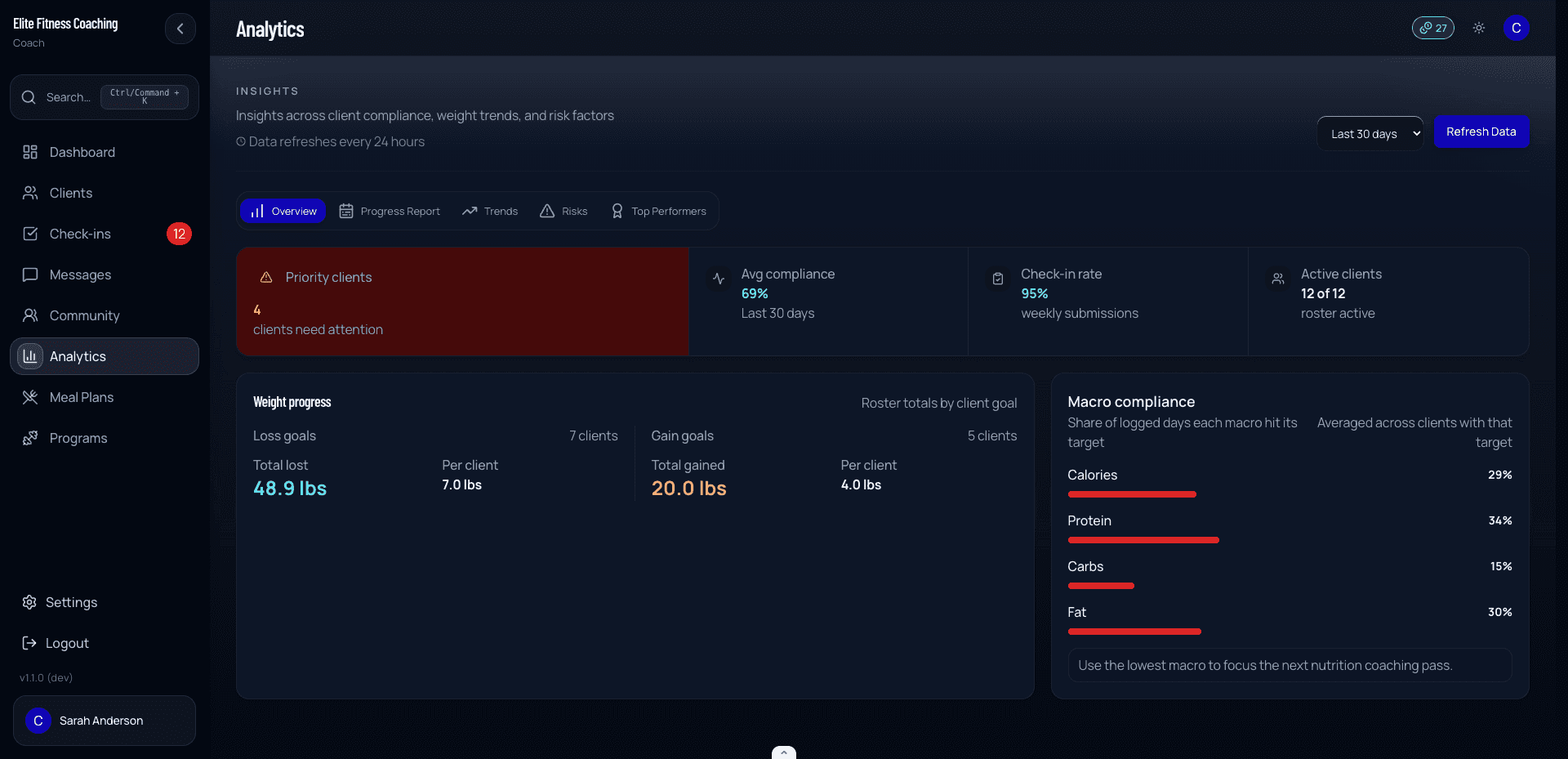
Task: Expand the bottom panel chevron handle
Action: (x=784, y=752)
